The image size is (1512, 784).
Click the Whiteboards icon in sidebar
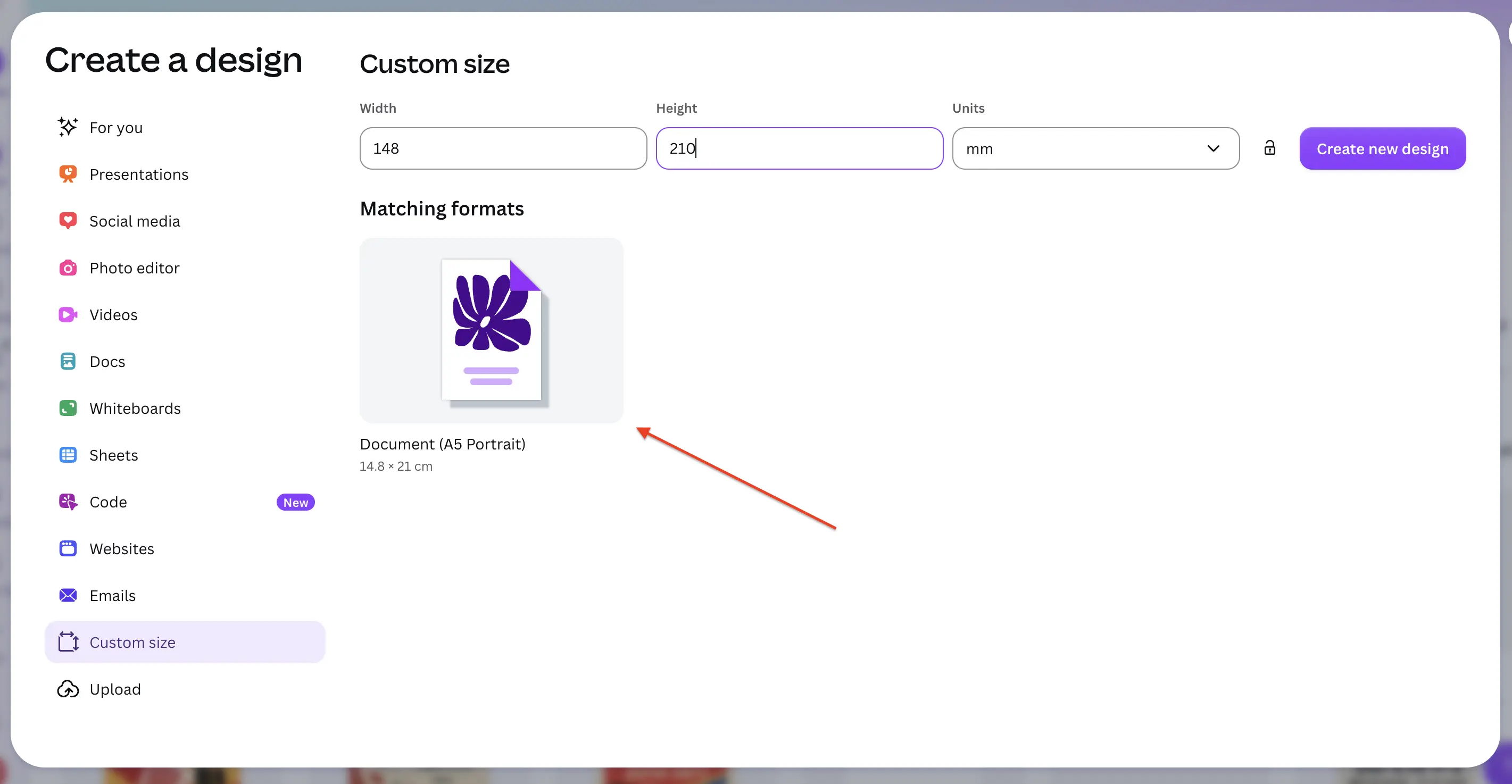click(x=68, y=408)
